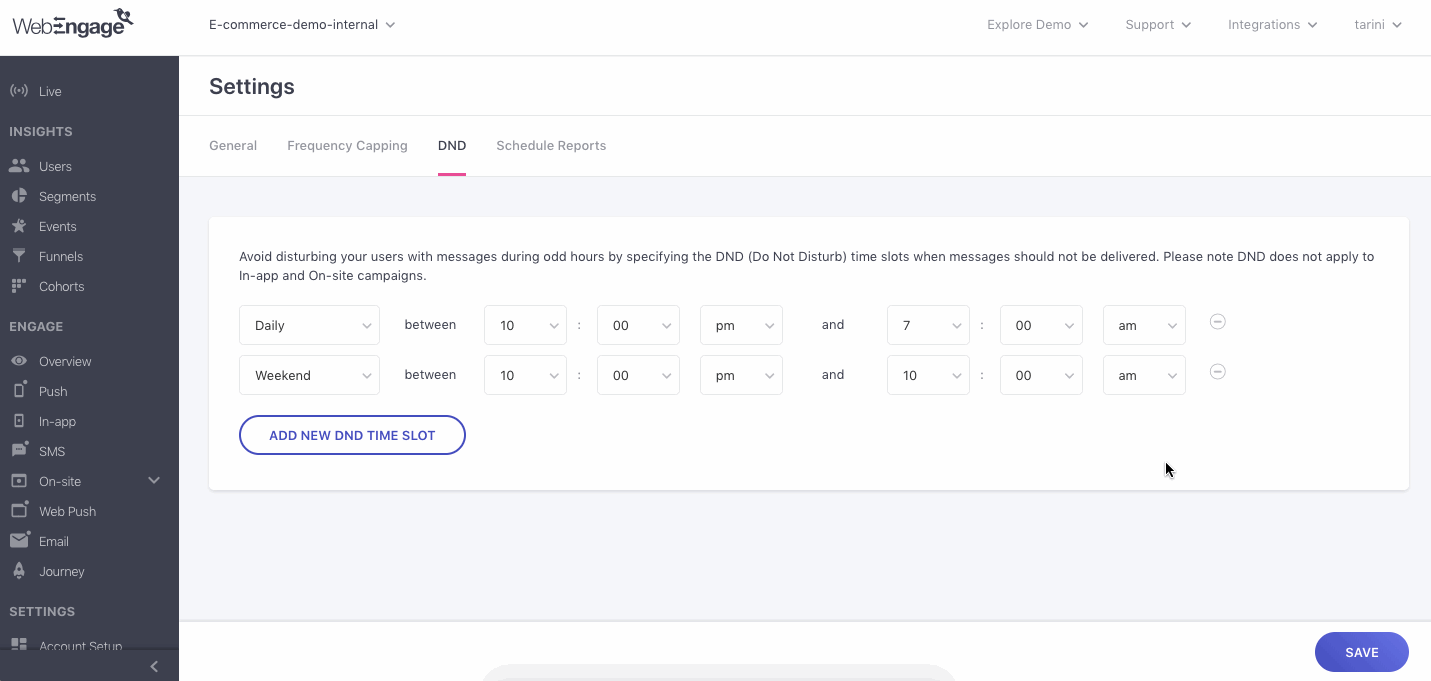Change Daily slot end hour 7
This screenshot has height=681, width=1431.
928,325
